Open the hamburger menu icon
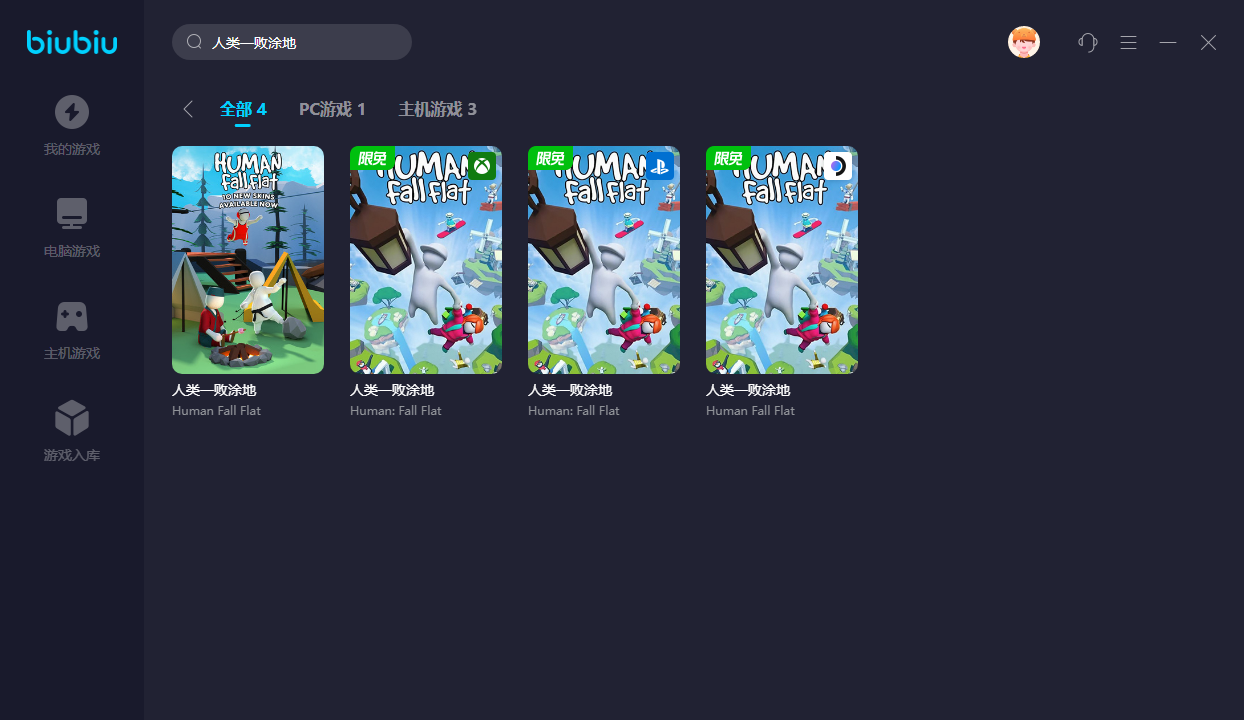Viewport: 1244px width, 720px height. 1128,42
